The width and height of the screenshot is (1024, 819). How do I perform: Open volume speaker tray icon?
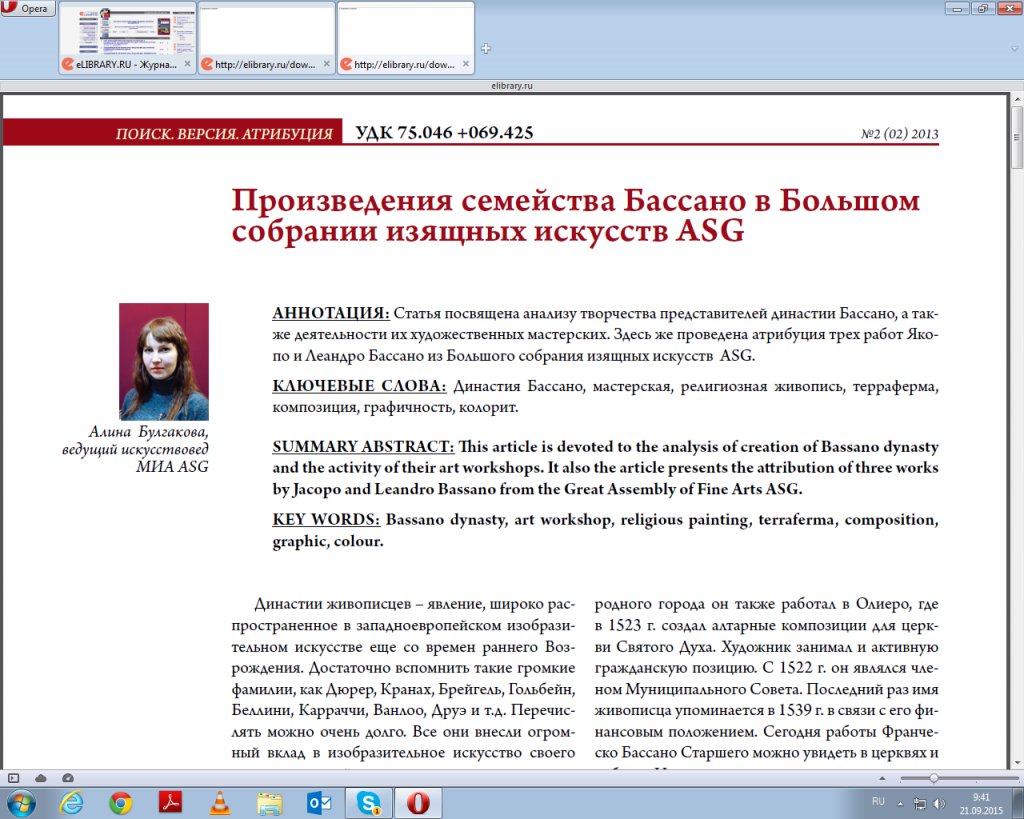point(940,804)
